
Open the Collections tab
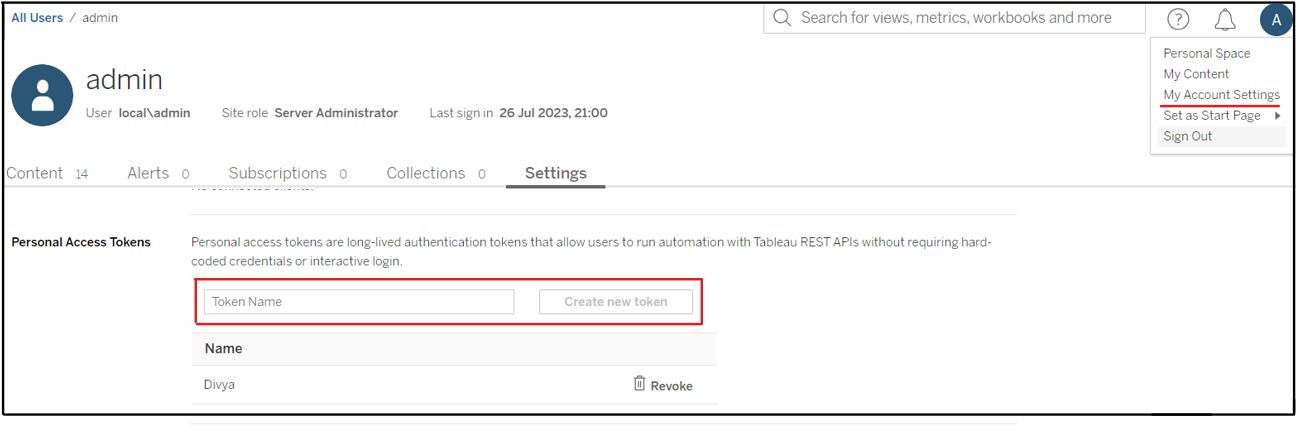425,173
